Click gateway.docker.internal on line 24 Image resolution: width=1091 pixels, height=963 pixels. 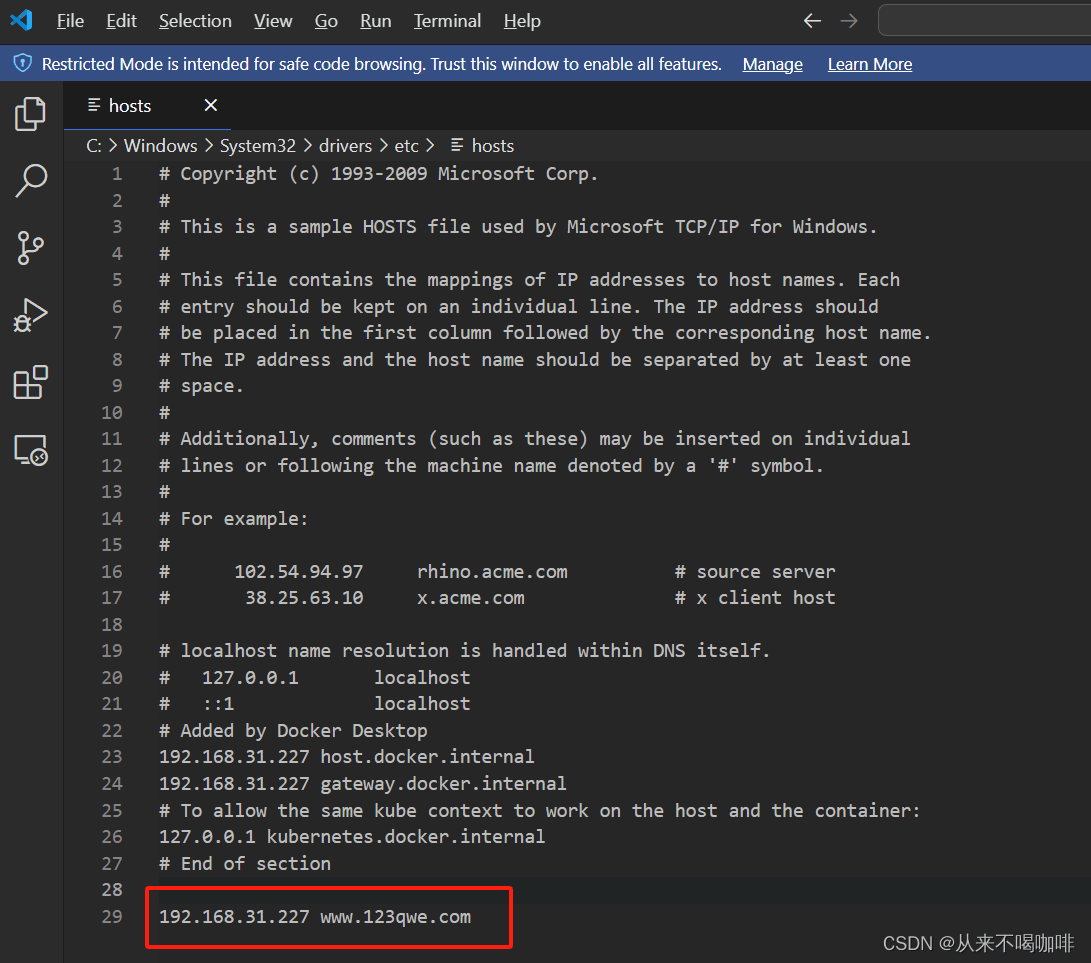pyautogui.click(x=443, y=783)
